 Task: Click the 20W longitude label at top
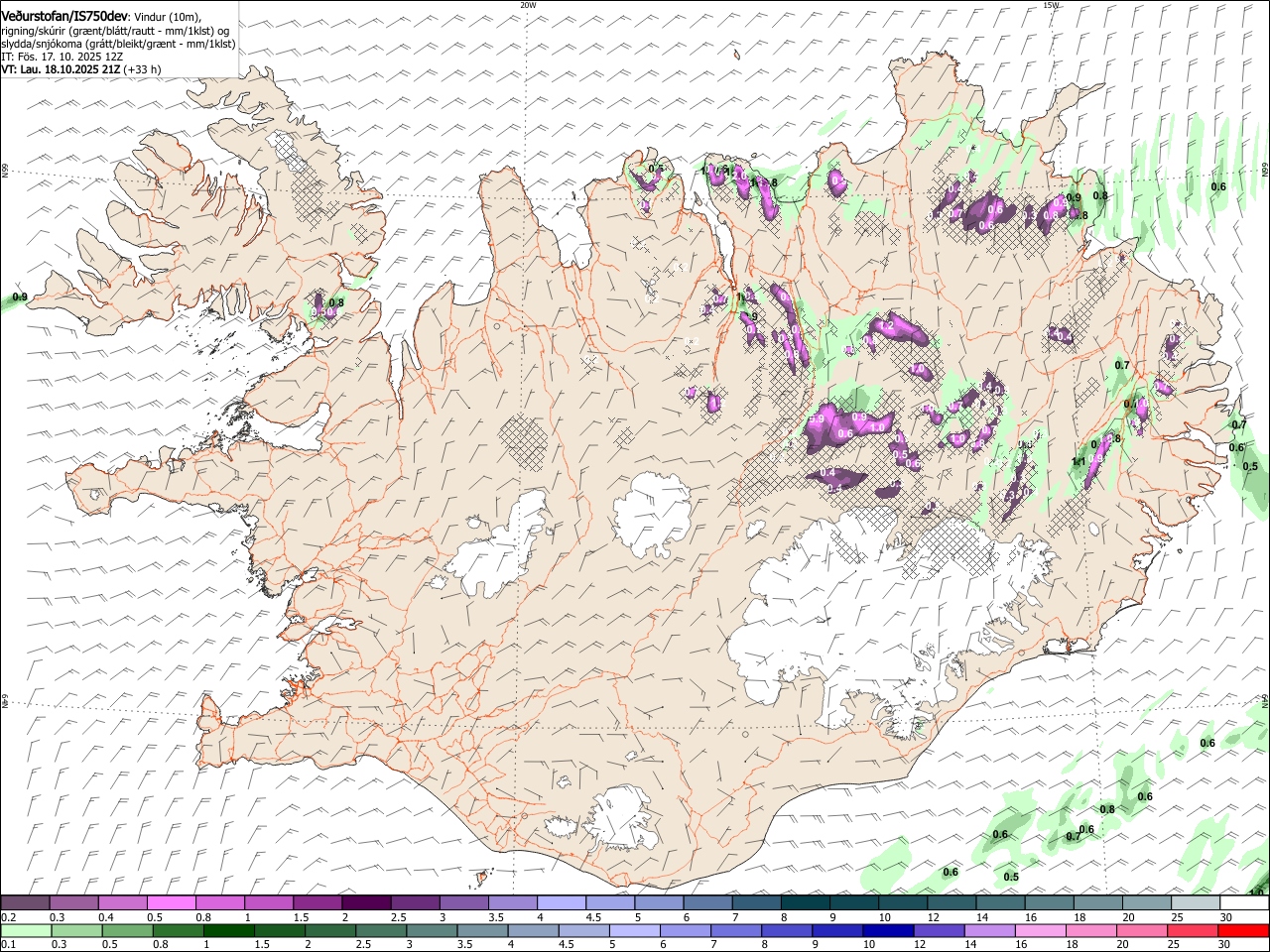click(x=528, y=5)
